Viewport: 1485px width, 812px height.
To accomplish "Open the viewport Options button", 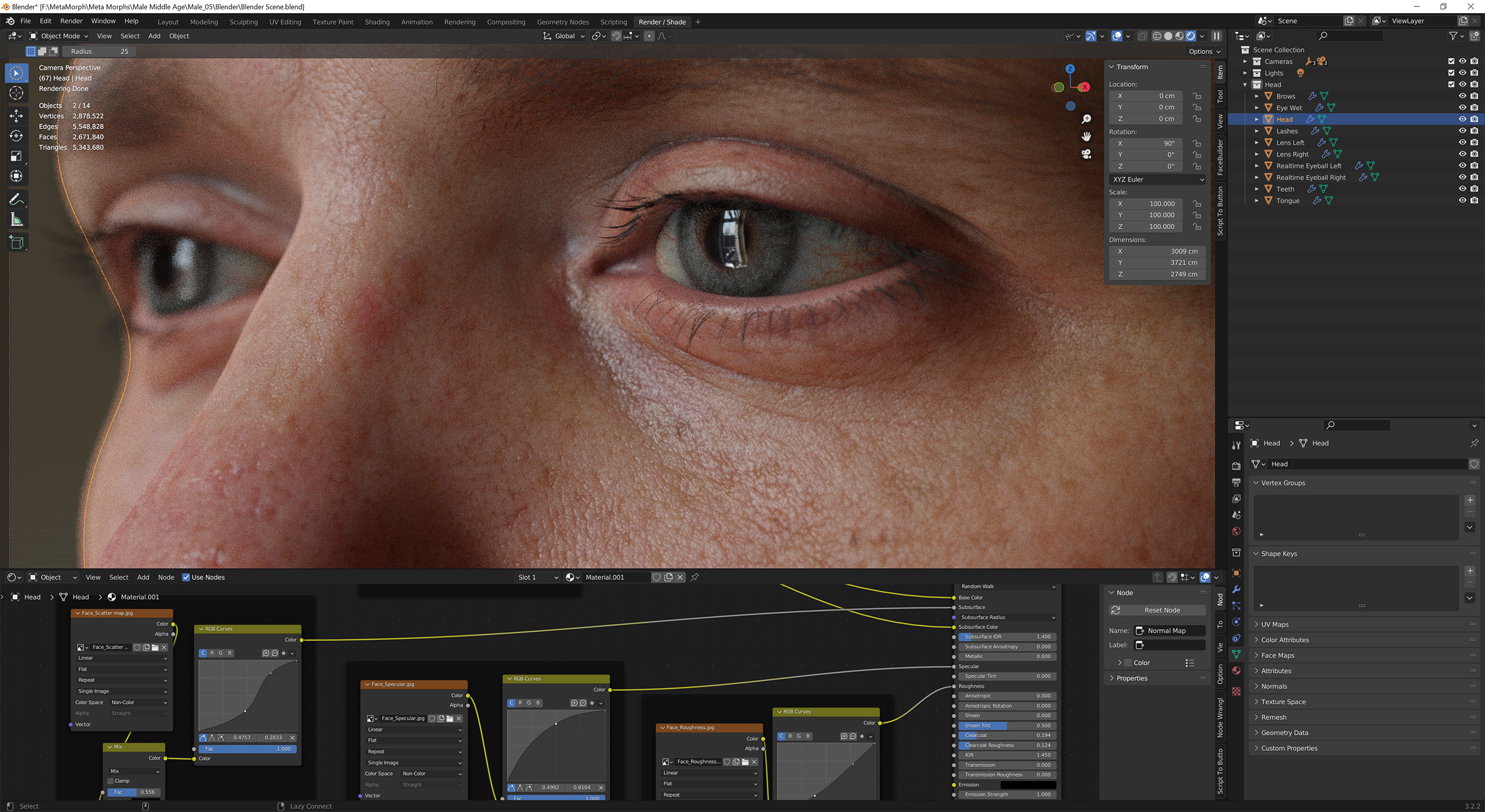I will tap(1205, 52).
